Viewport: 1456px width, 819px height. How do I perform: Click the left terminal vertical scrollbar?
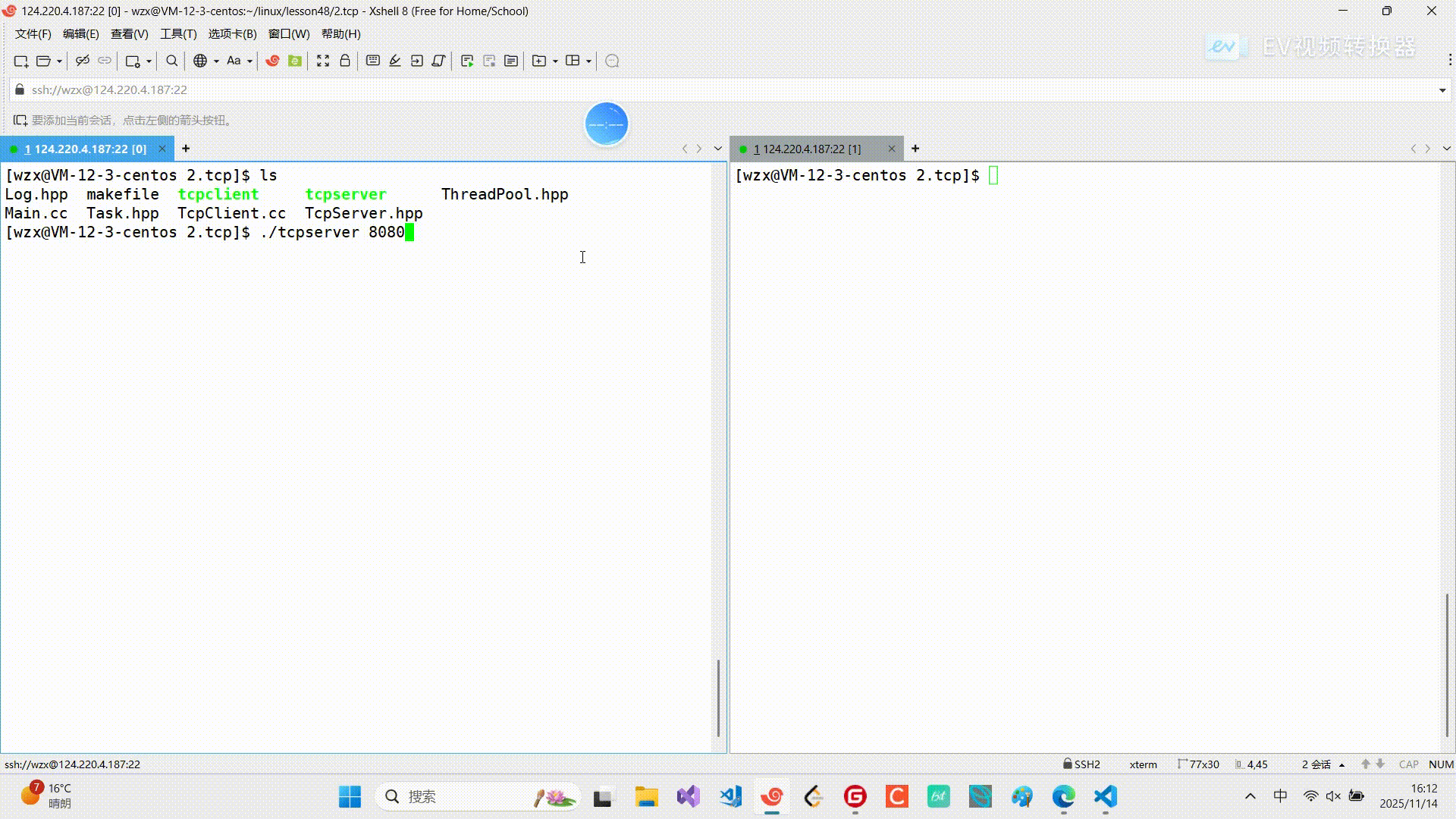tap(718, 698)
